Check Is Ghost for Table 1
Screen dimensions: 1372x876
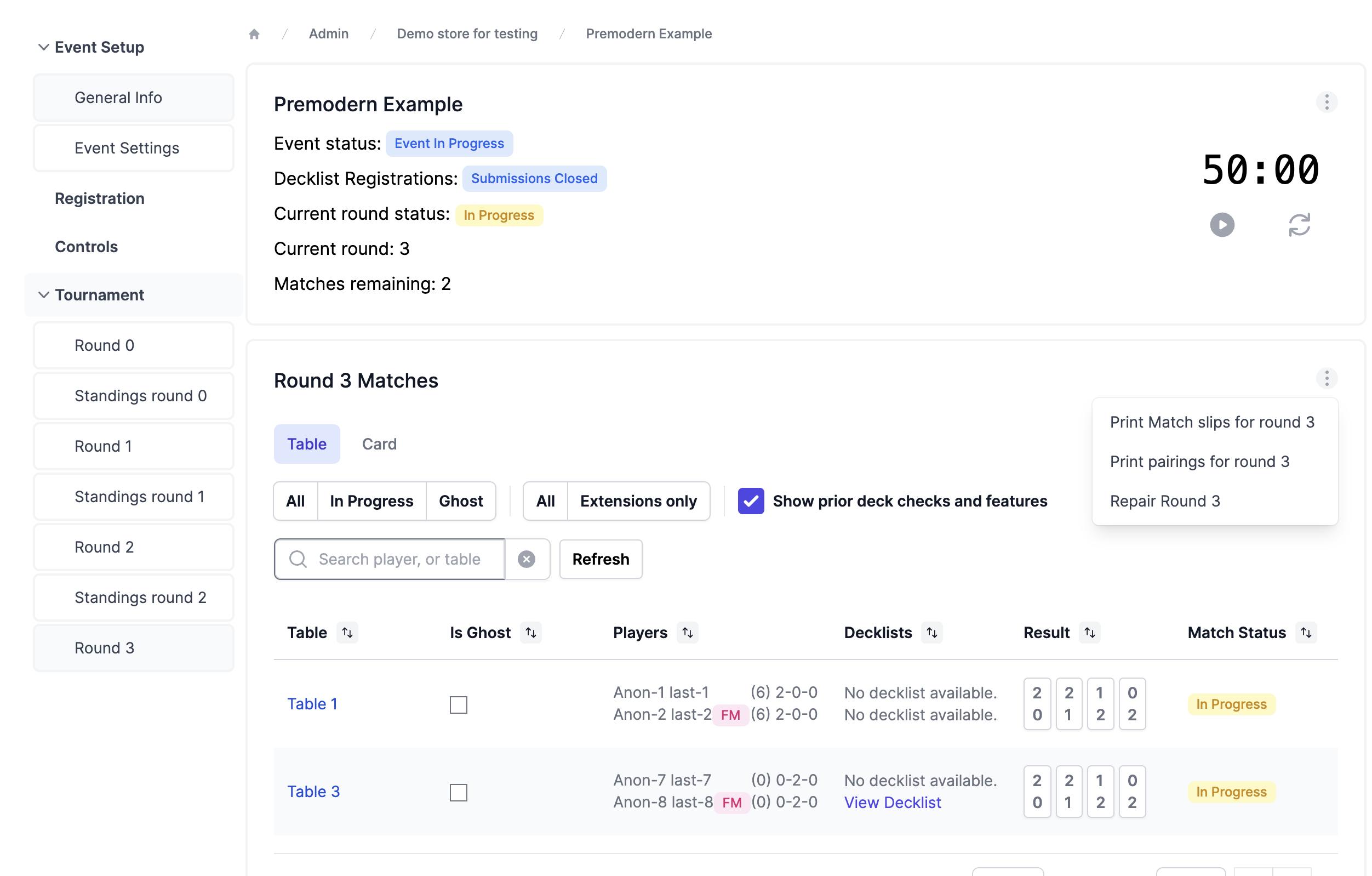tap(458, 704)
